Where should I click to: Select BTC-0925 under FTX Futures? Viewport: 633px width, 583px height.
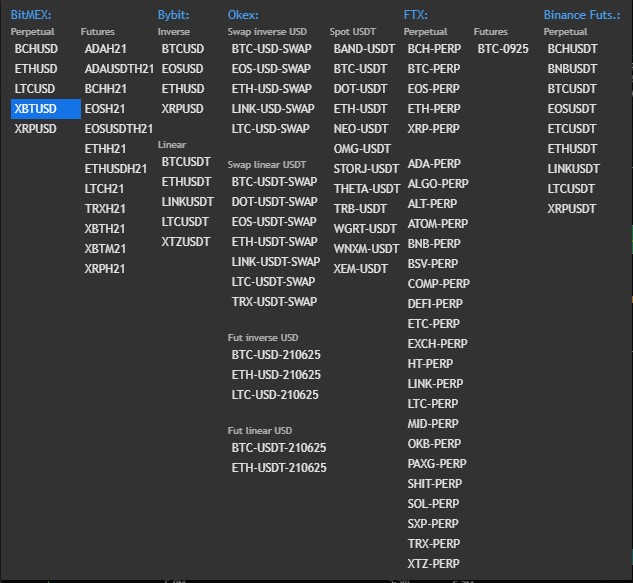point(503,49)
